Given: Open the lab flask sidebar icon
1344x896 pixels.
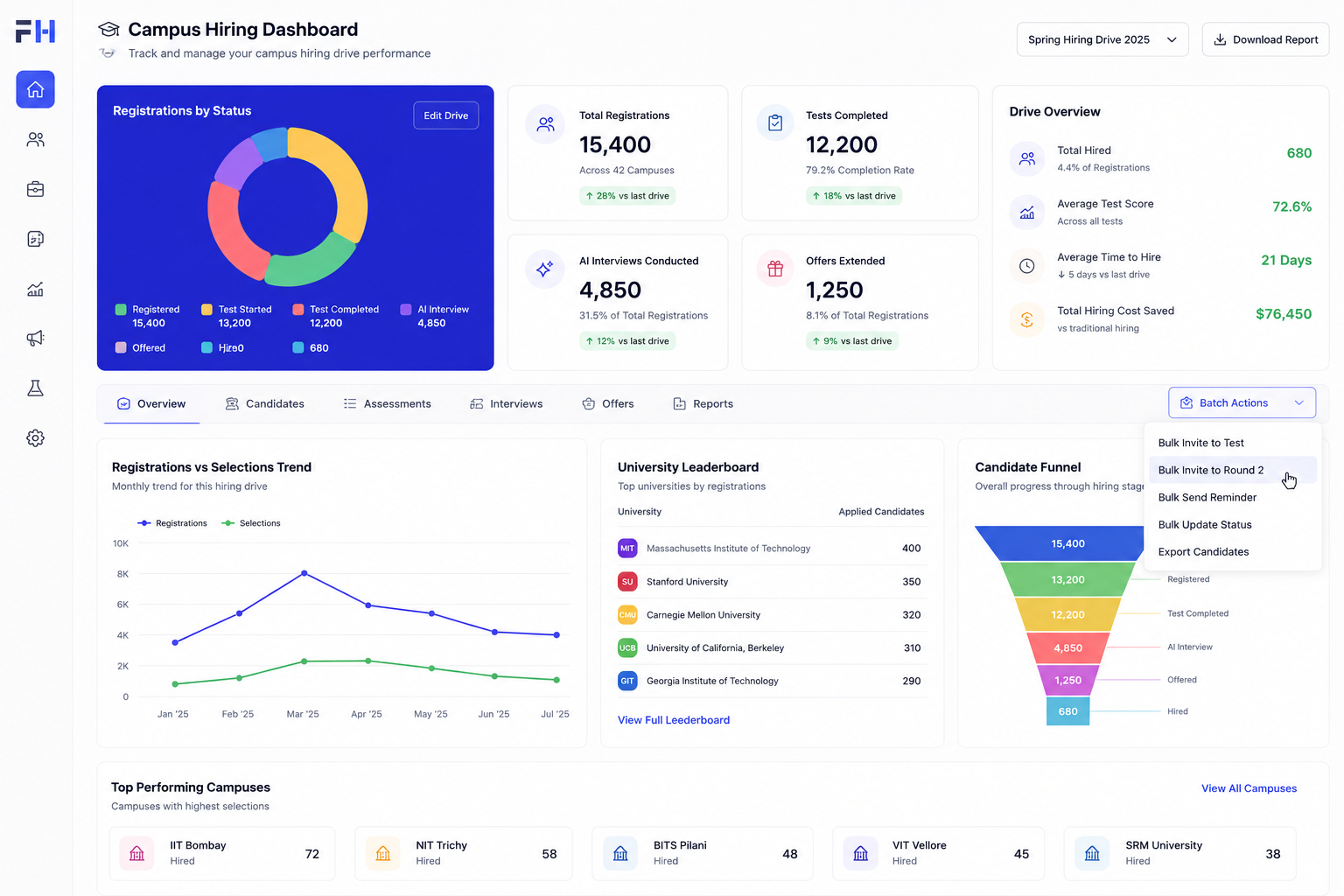Looking at the screenshot, I should tap(35, 388).
